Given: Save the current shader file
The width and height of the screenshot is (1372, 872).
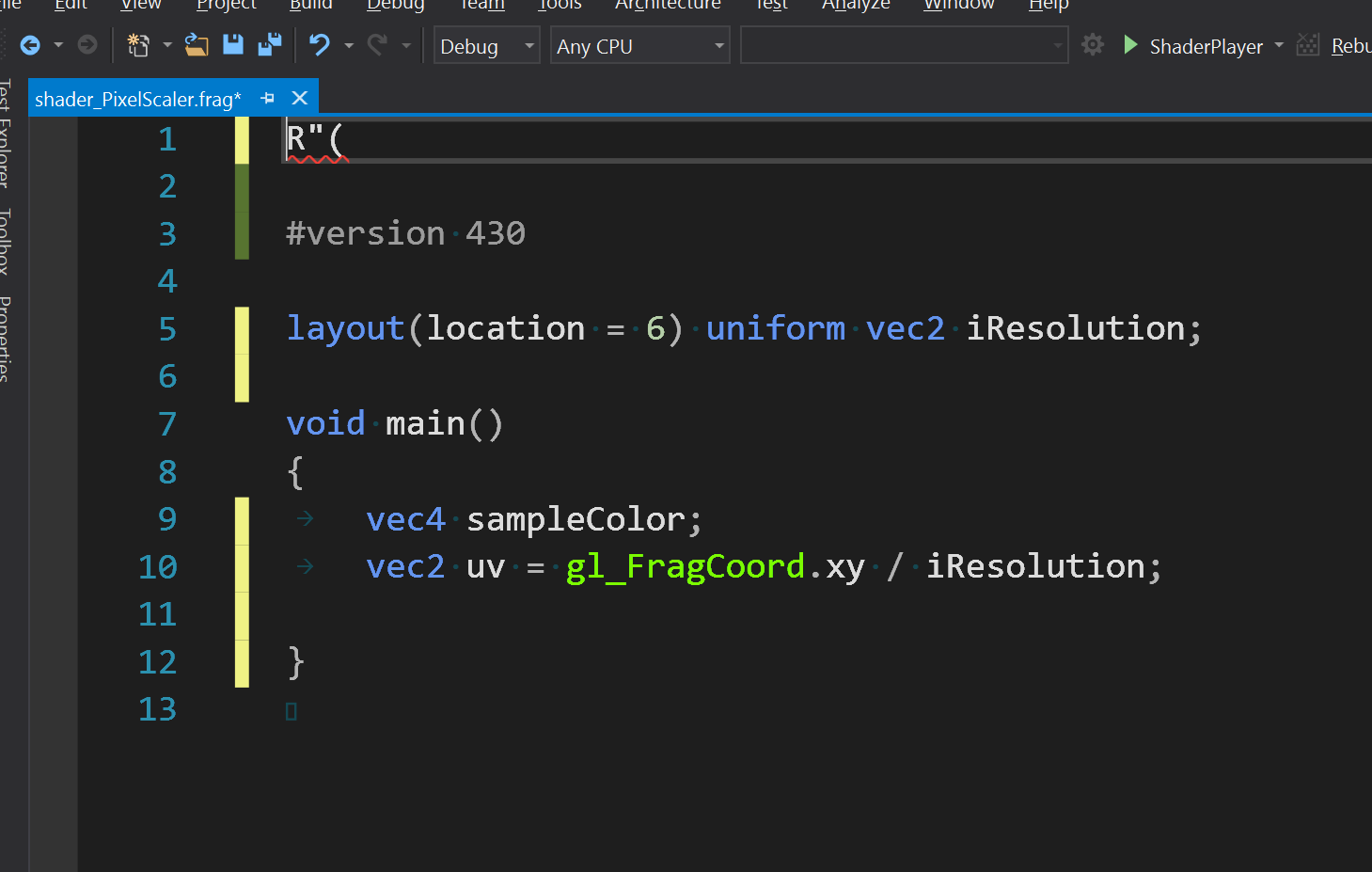Looking at the screenshot, I should (x=232, y=44).
